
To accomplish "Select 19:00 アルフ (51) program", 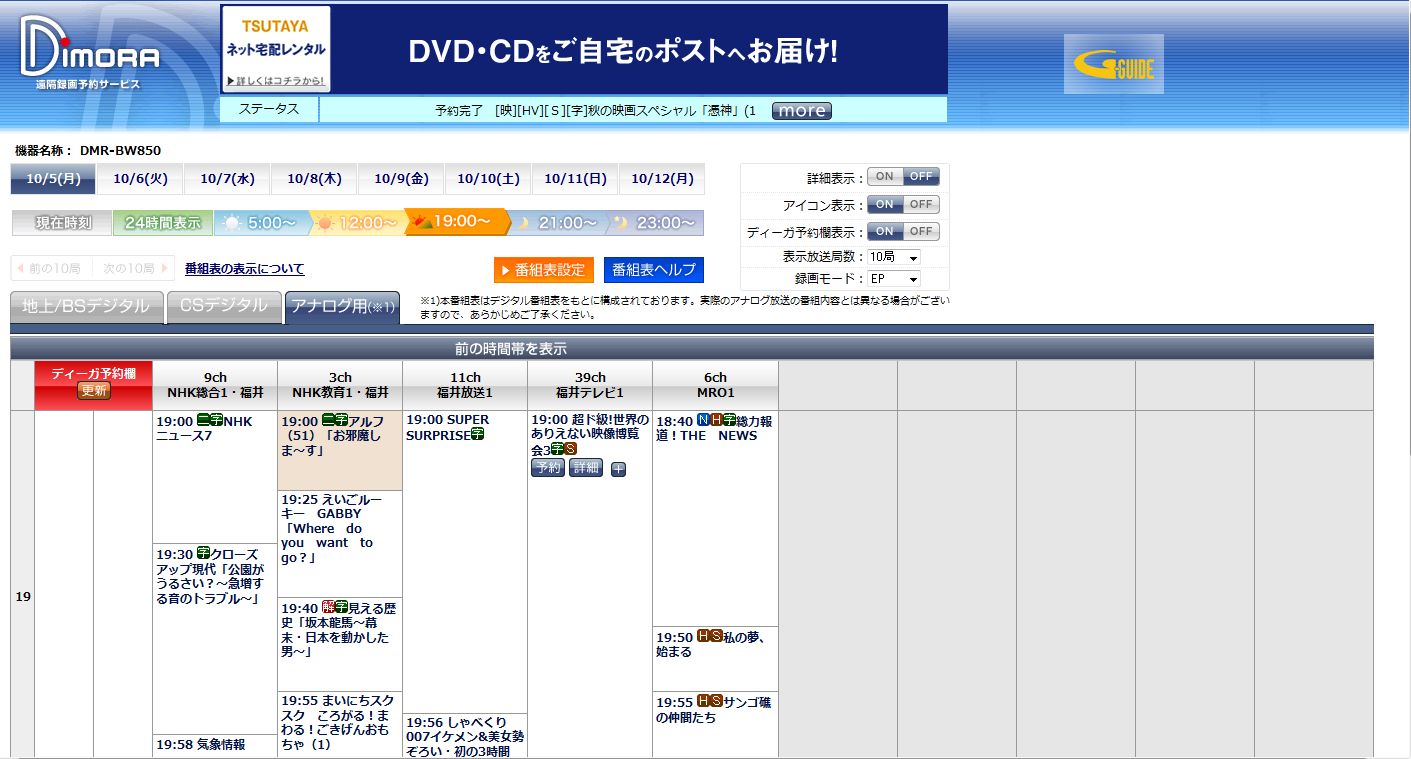I will tap(340, 450).
